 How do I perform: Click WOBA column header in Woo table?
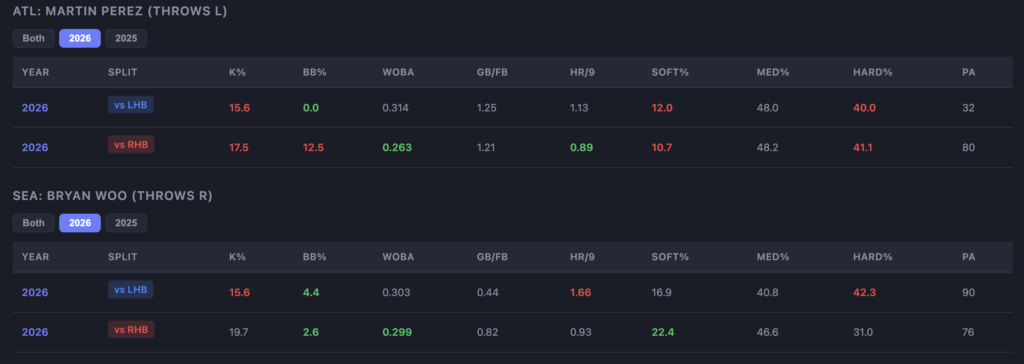coord(398,257)
